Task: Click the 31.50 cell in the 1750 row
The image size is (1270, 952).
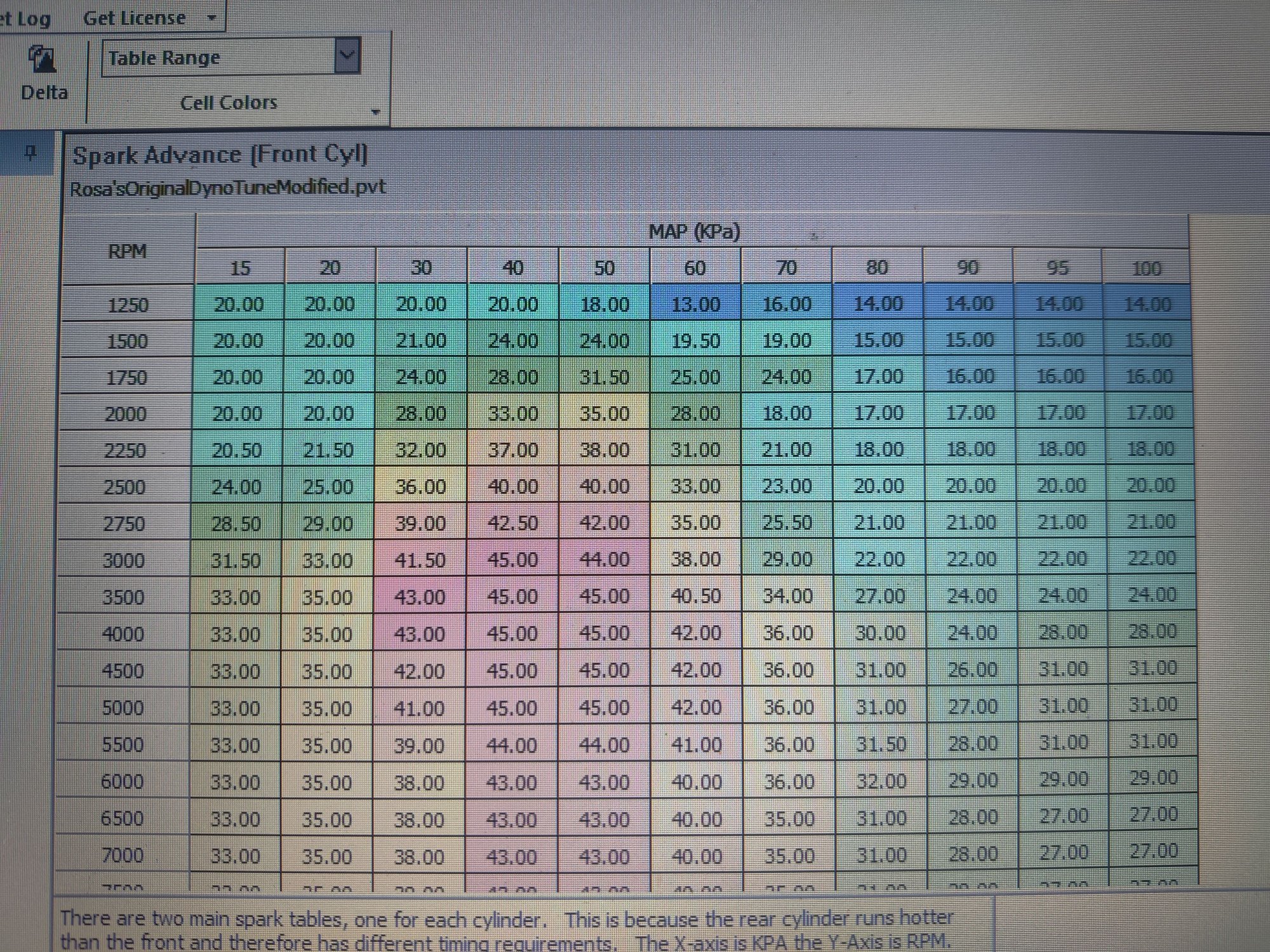Action: tap(604, 377)
